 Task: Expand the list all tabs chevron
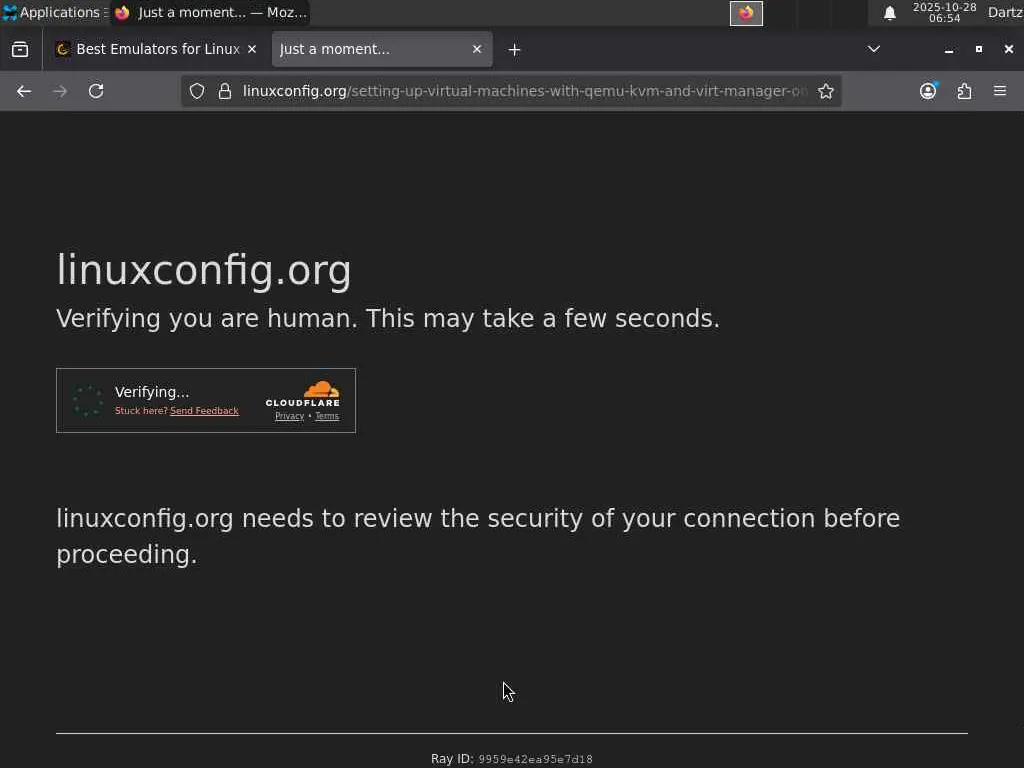(x=873, y=50)
